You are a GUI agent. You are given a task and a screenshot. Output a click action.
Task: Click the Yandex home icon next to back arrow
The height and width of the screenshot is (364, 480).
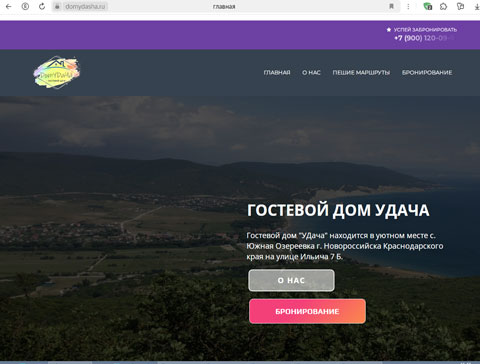tap(25, 6)
